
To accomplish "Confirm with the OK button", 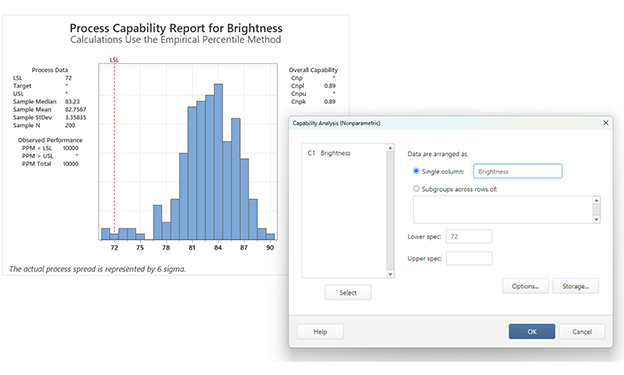I will (x=532, y=332).
